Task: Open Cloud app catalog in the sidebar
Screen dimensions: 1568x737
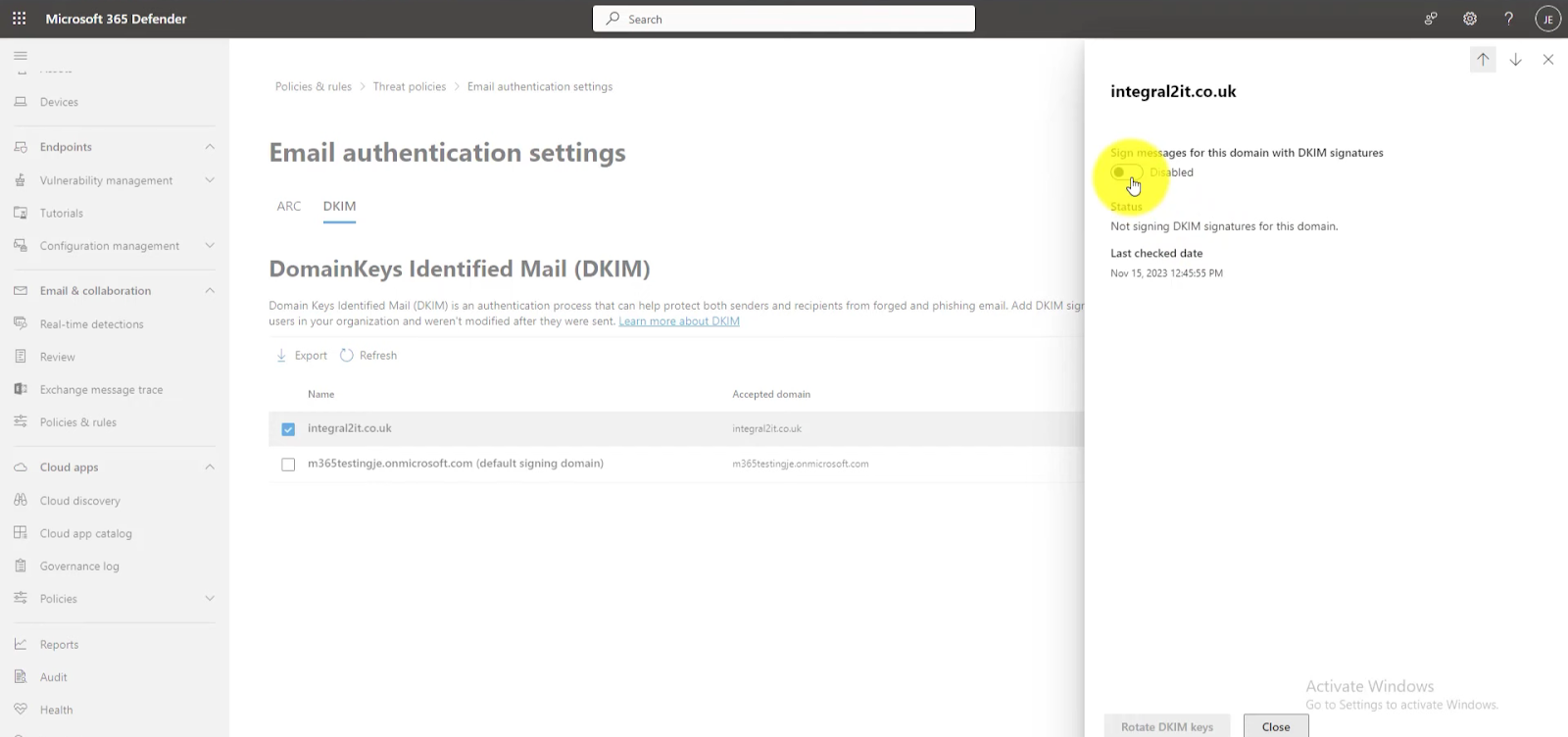Action: [86, 533]
